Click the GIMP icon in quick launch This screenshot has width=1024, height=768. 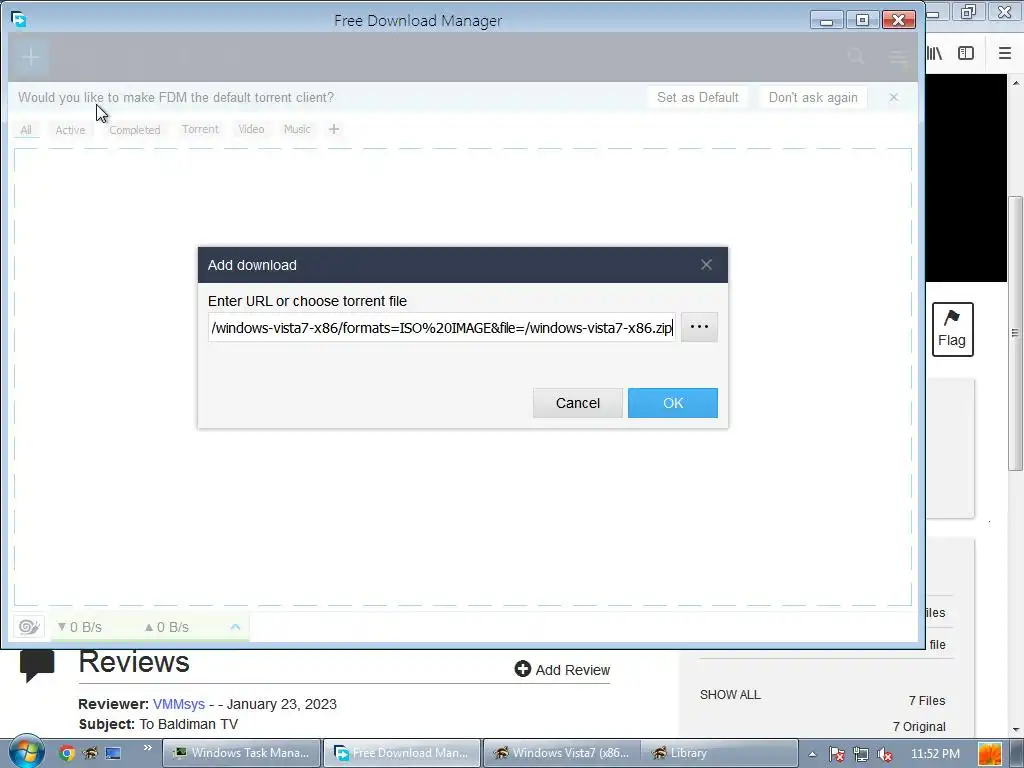click(89, 753)
